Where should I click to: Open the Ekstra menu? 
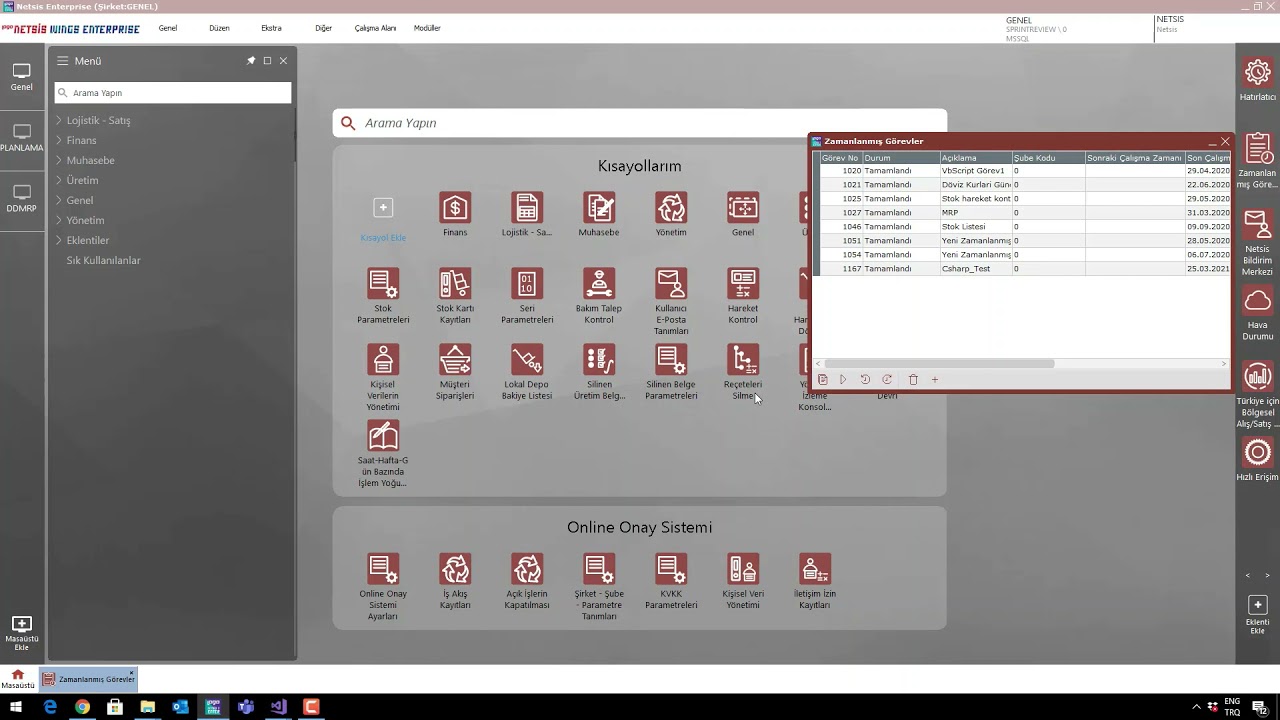click(x=271, y=28)
